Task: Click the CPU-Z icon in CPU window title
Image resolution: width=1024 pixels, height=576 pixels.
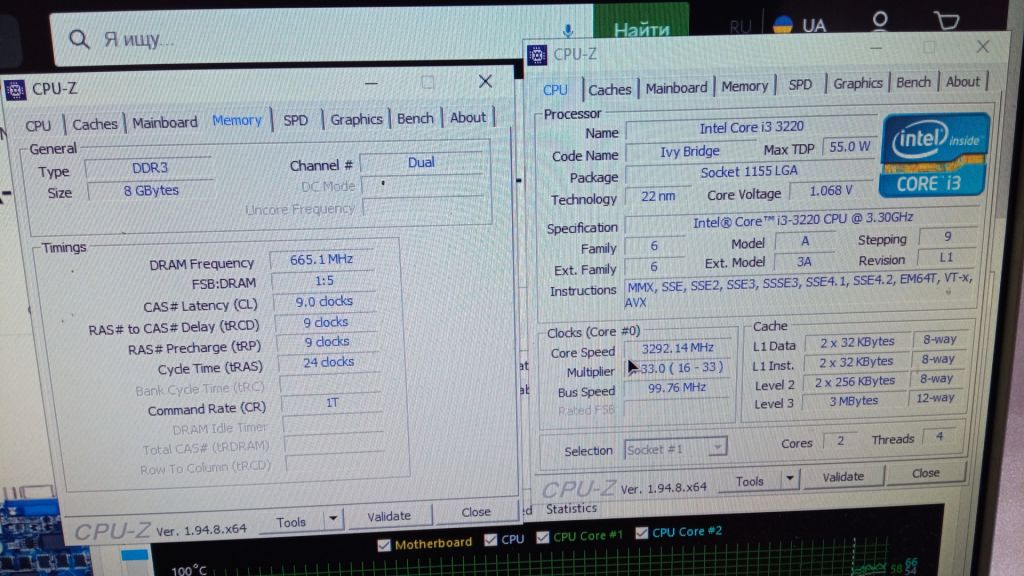Action: (x=537, y=56)
